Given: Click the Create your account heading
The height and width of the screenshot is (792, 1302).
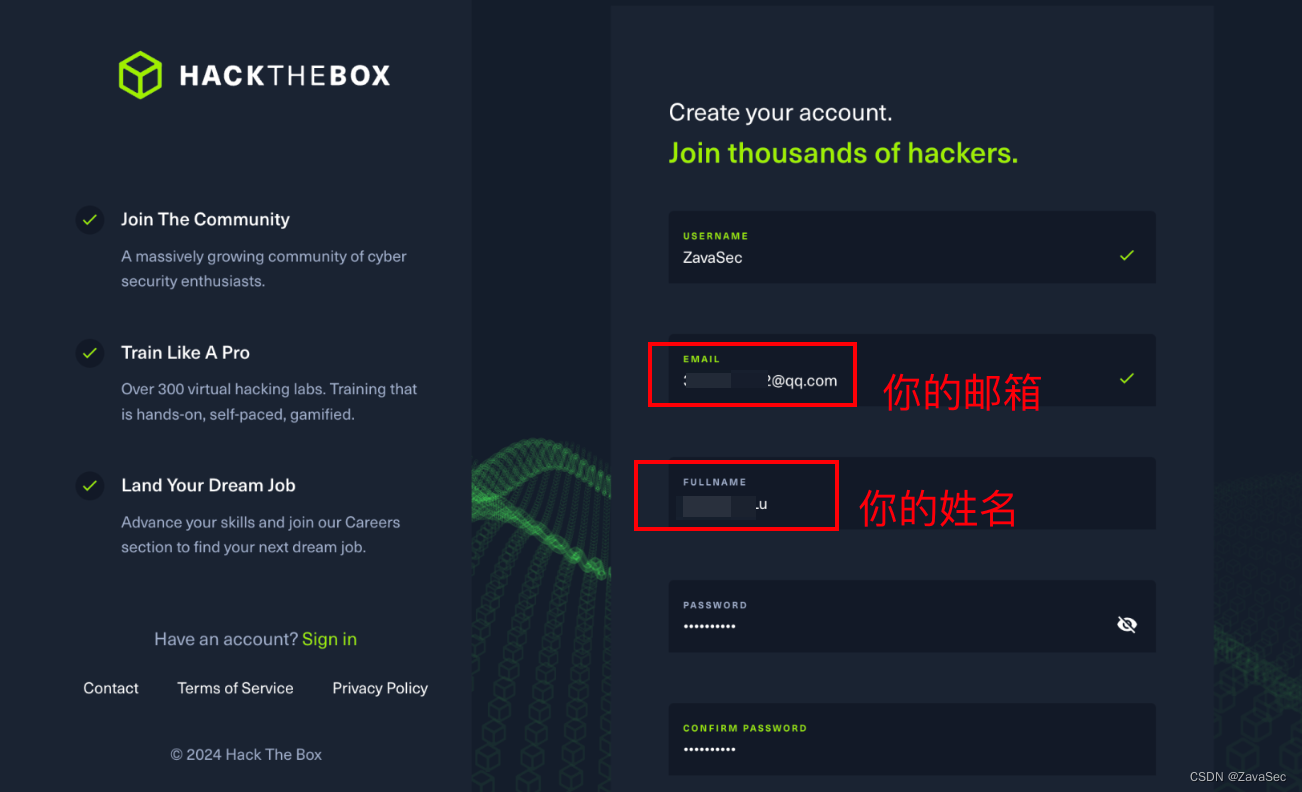Looking at the screenshot, I should 780,113.
